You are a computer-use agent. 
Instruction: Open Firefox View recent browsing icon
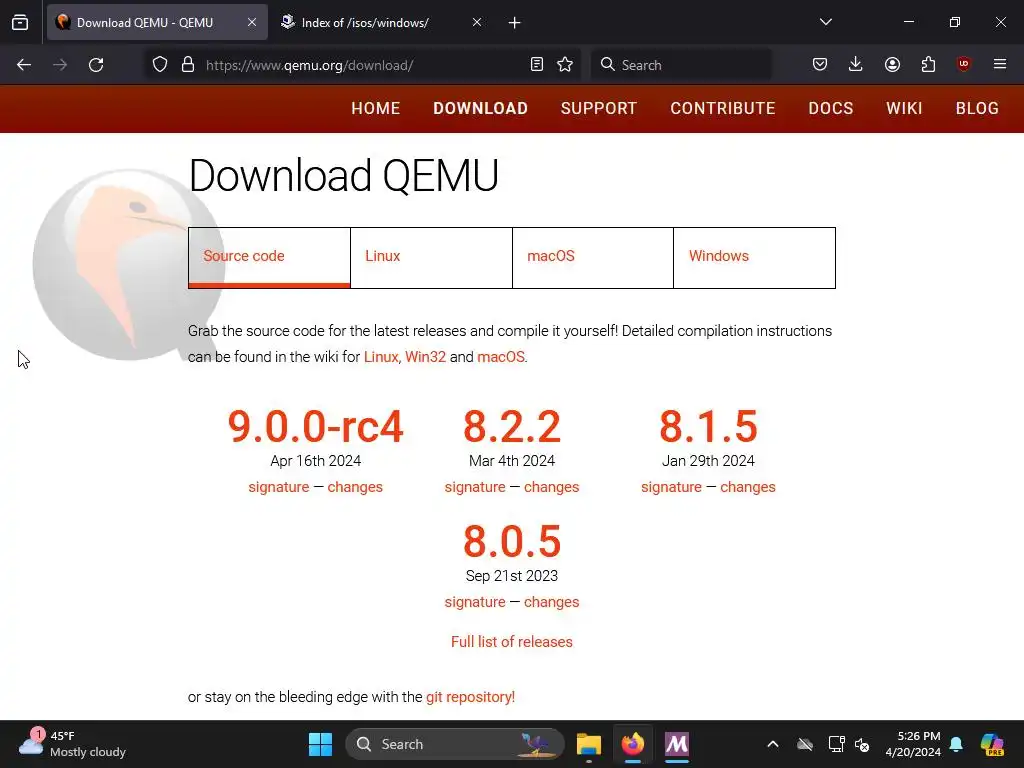pos(20,22)
